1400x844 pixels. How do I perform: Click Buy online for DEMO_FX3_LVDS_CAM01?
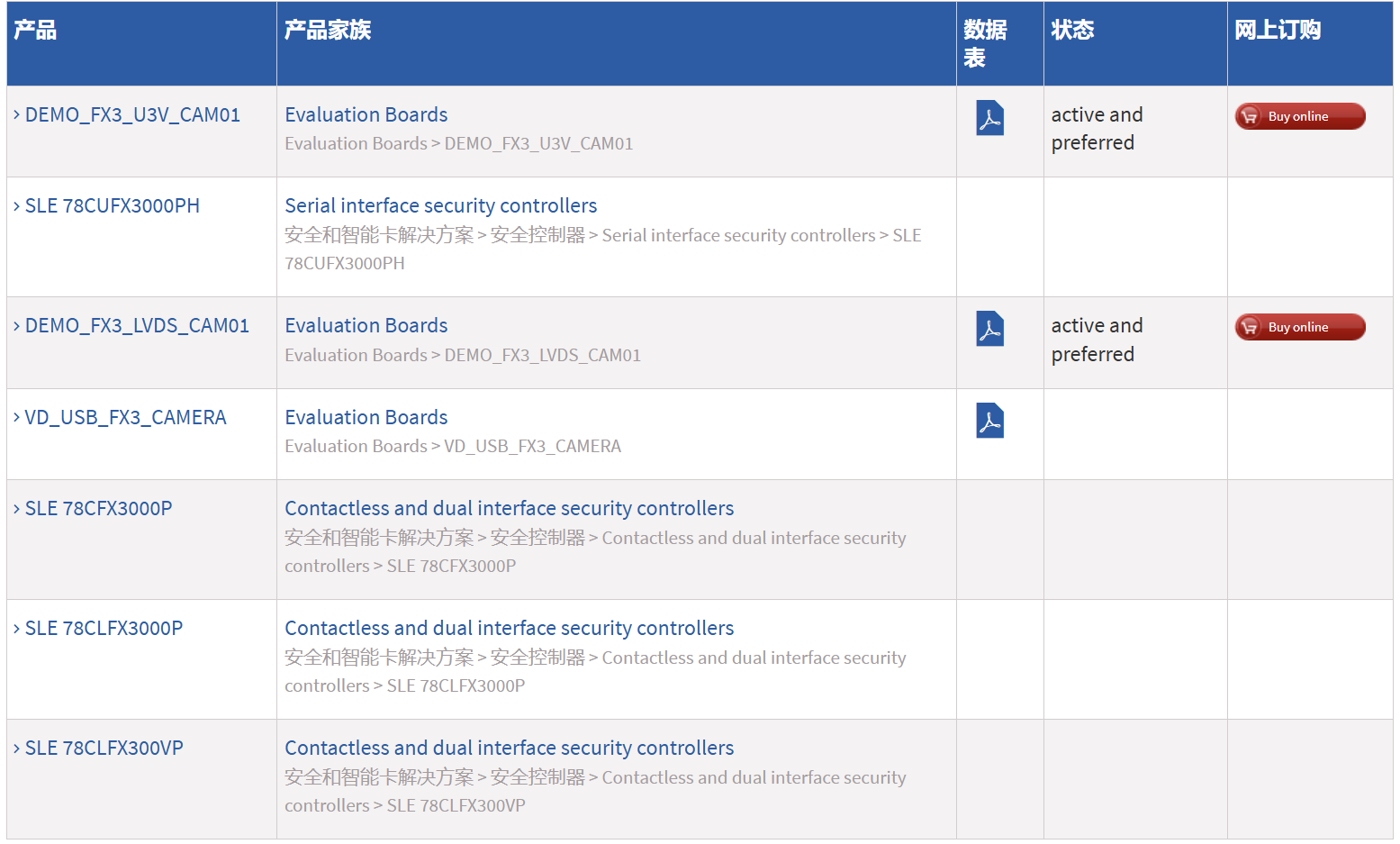(1299, 326)
